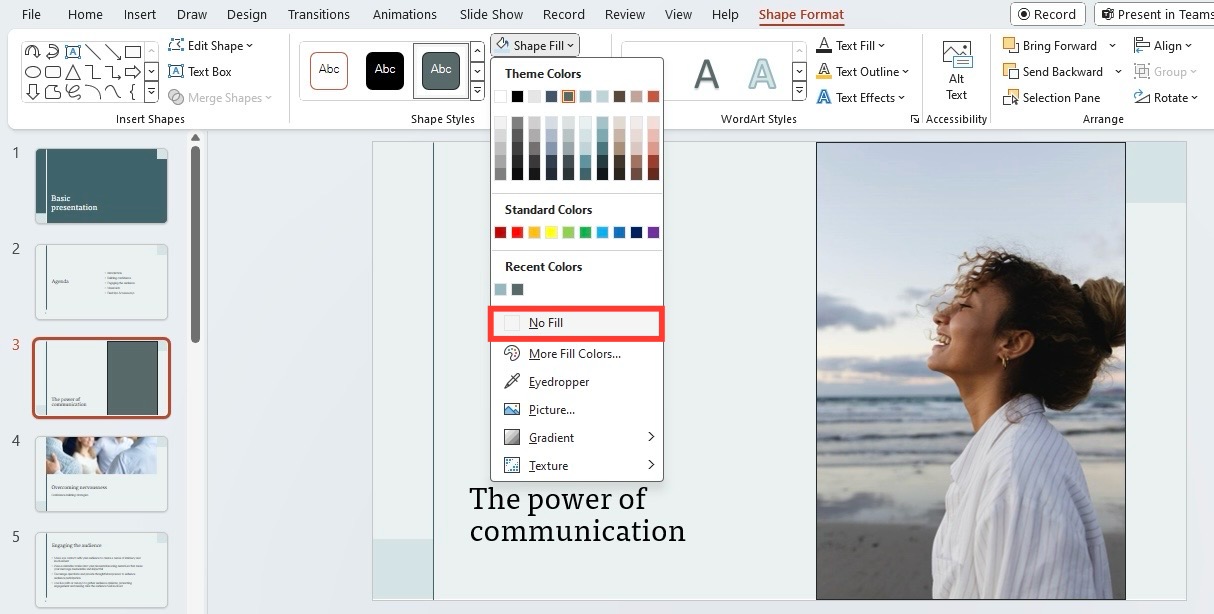Click the Text Box button in ribbon
This screenshot has width=1214, height=614.
(x=200, y=72)
